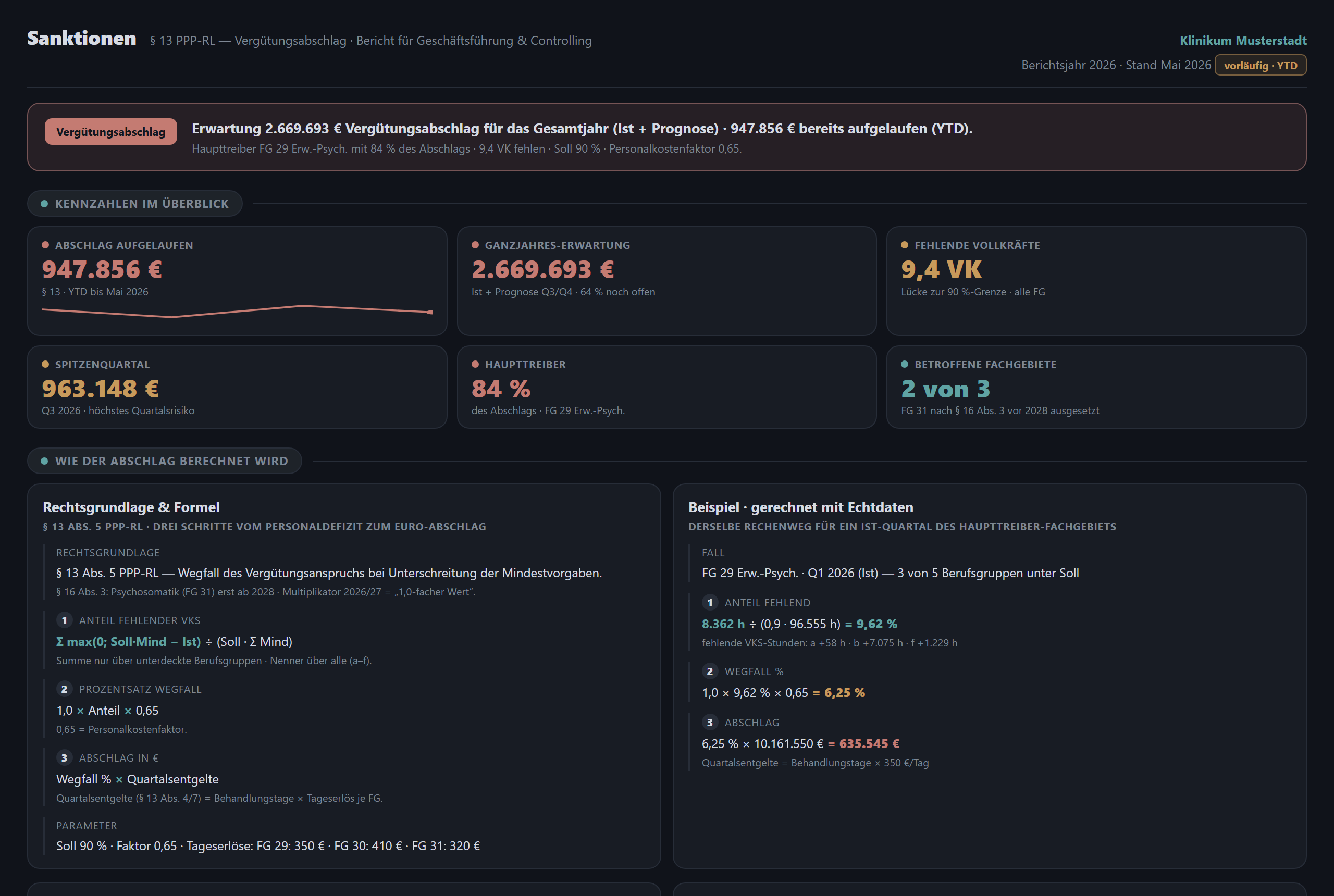Click the sparkline endpoint in Abschlag aufgelaufen card
Screen dimensions: 1334x896
coord(430,312)
